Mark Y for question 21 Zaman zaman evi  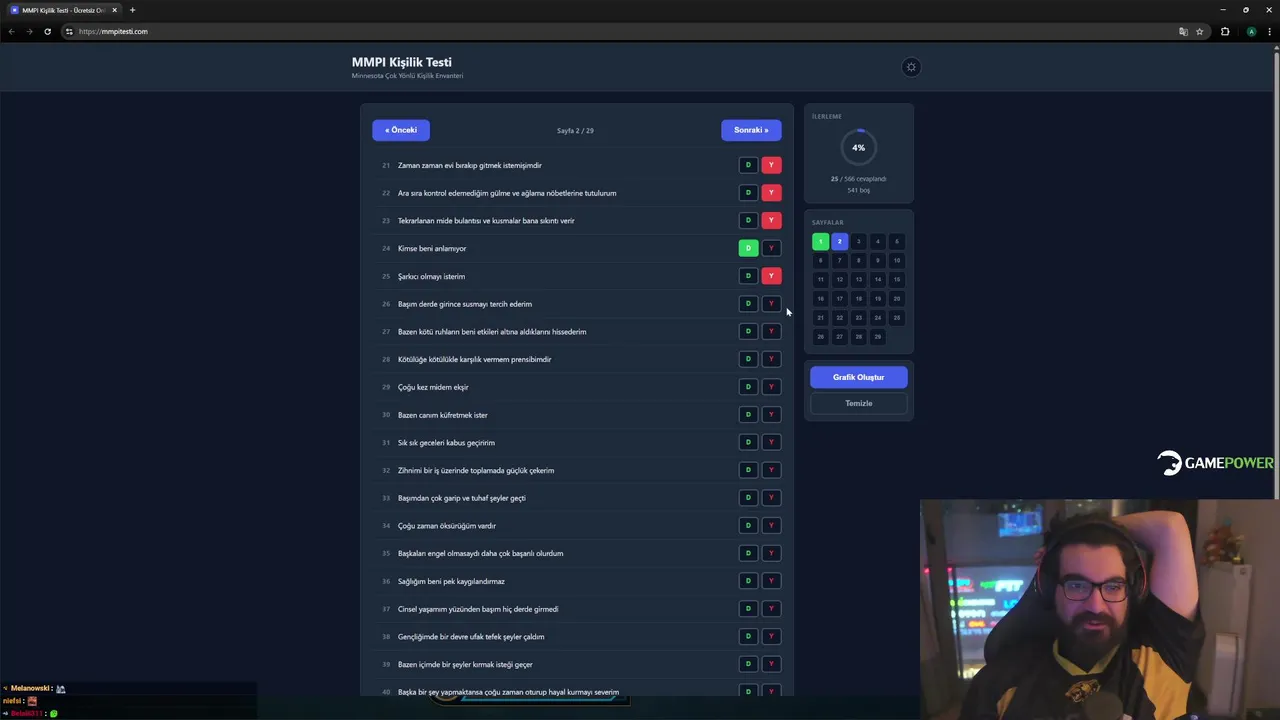tap(771, 165)
